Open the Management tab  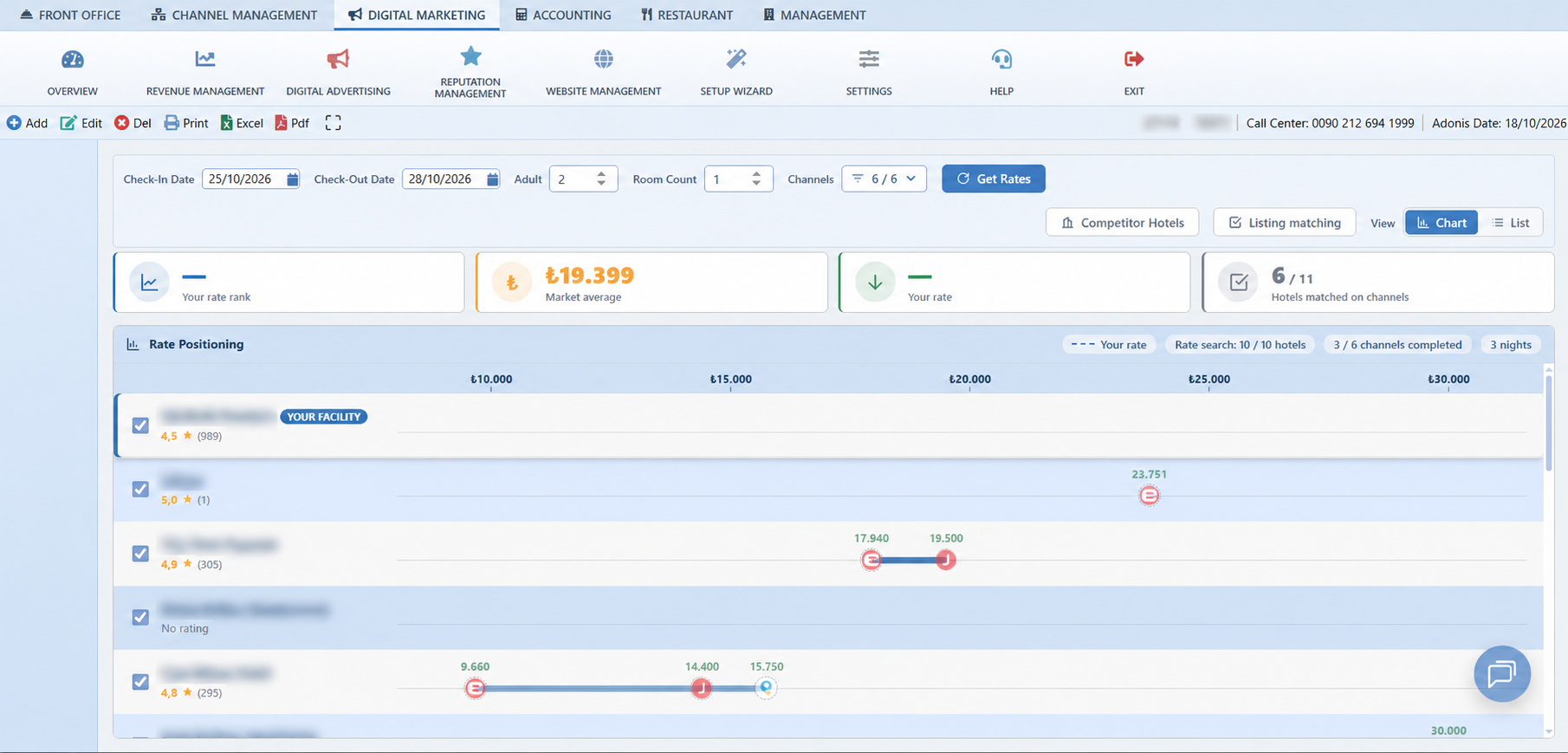click(814, 15)
